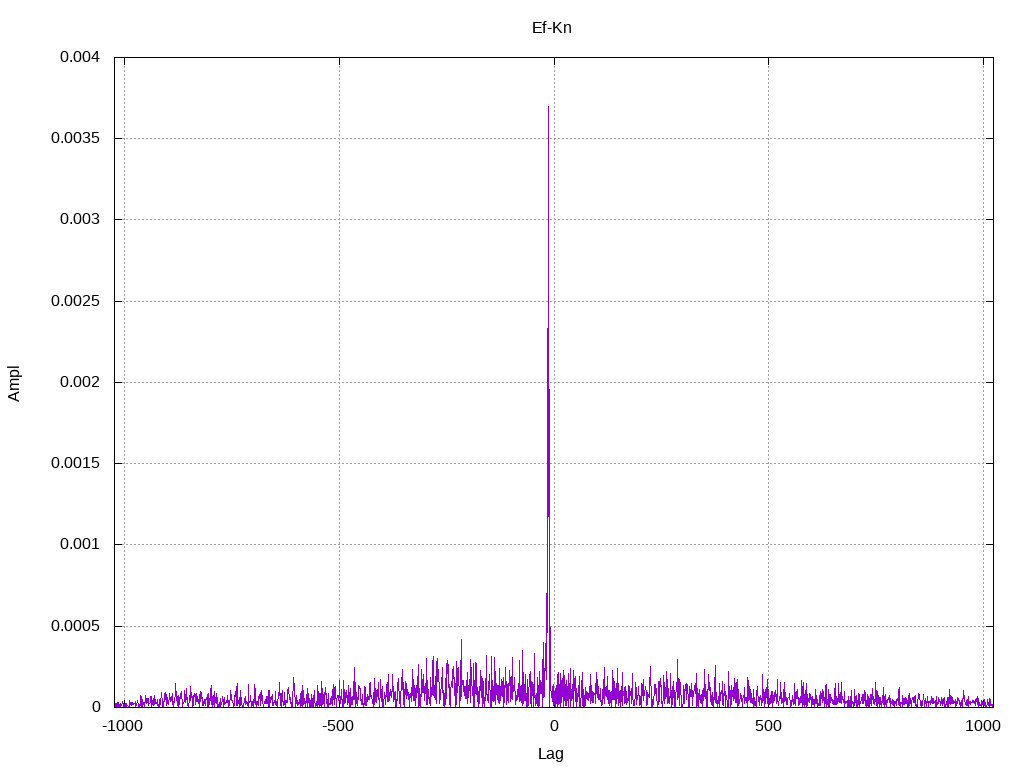Click the y-axis value 0.001
Image resolution: width=1024 pixels, height=768 pixels.
[x=80, y=544]
